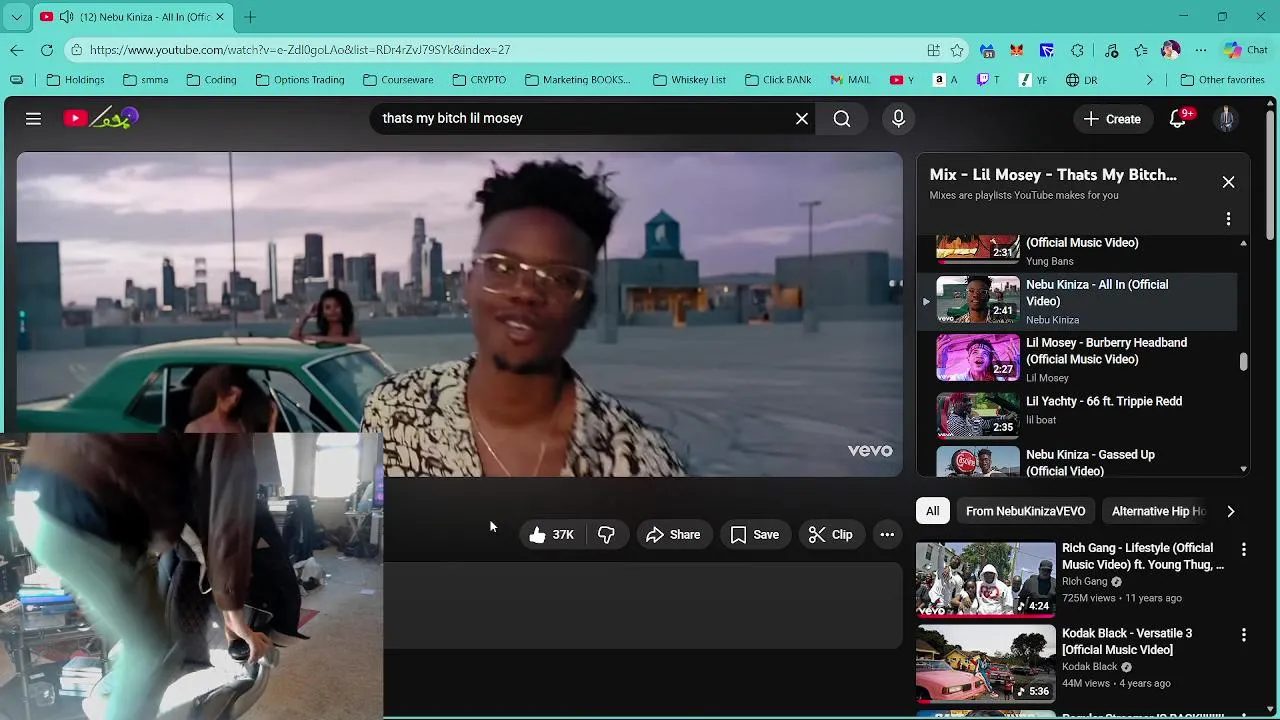Open the YouTube notifications bell

(1180, 118)
